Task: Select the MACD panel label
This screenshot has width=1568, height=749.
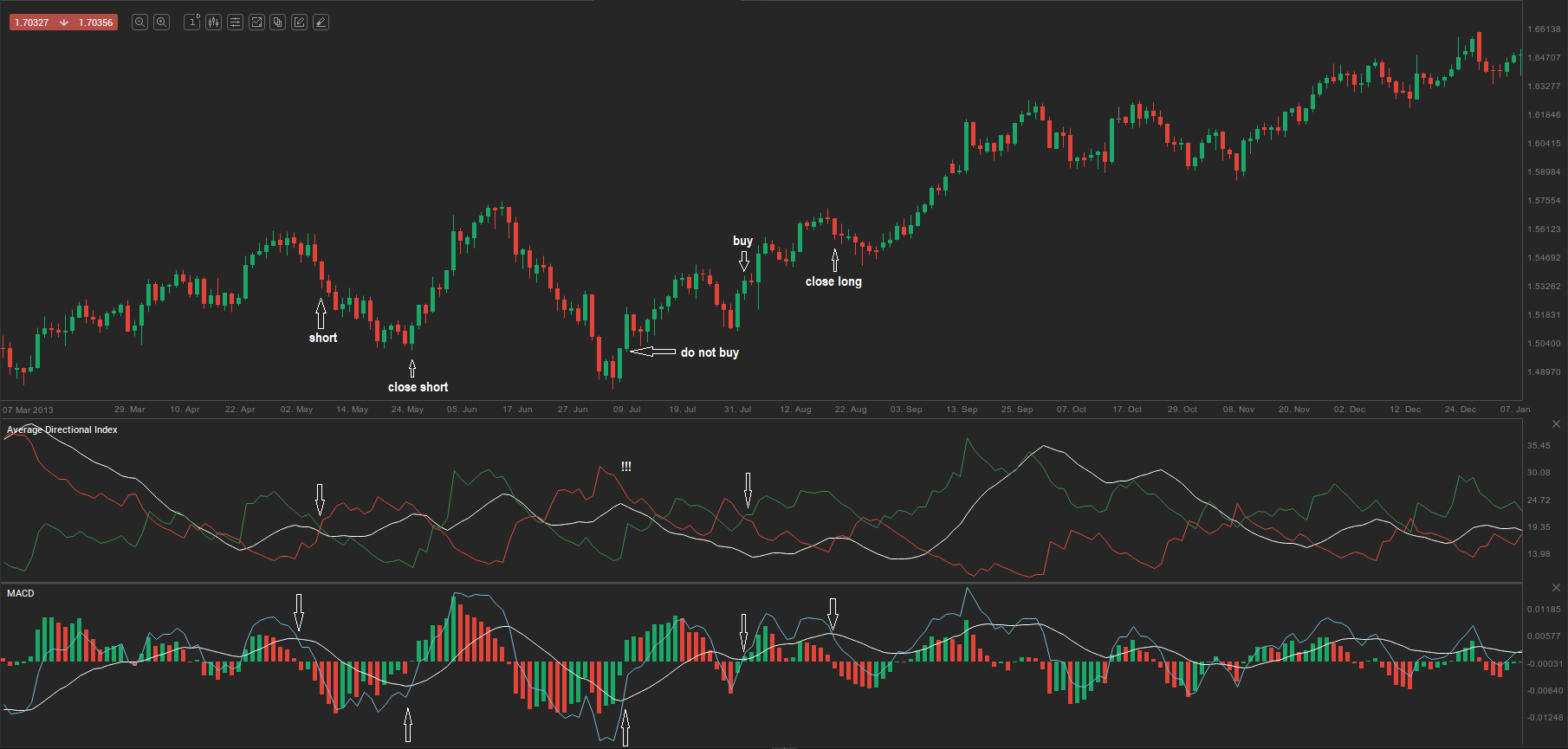Action: [x=21, y=593]
